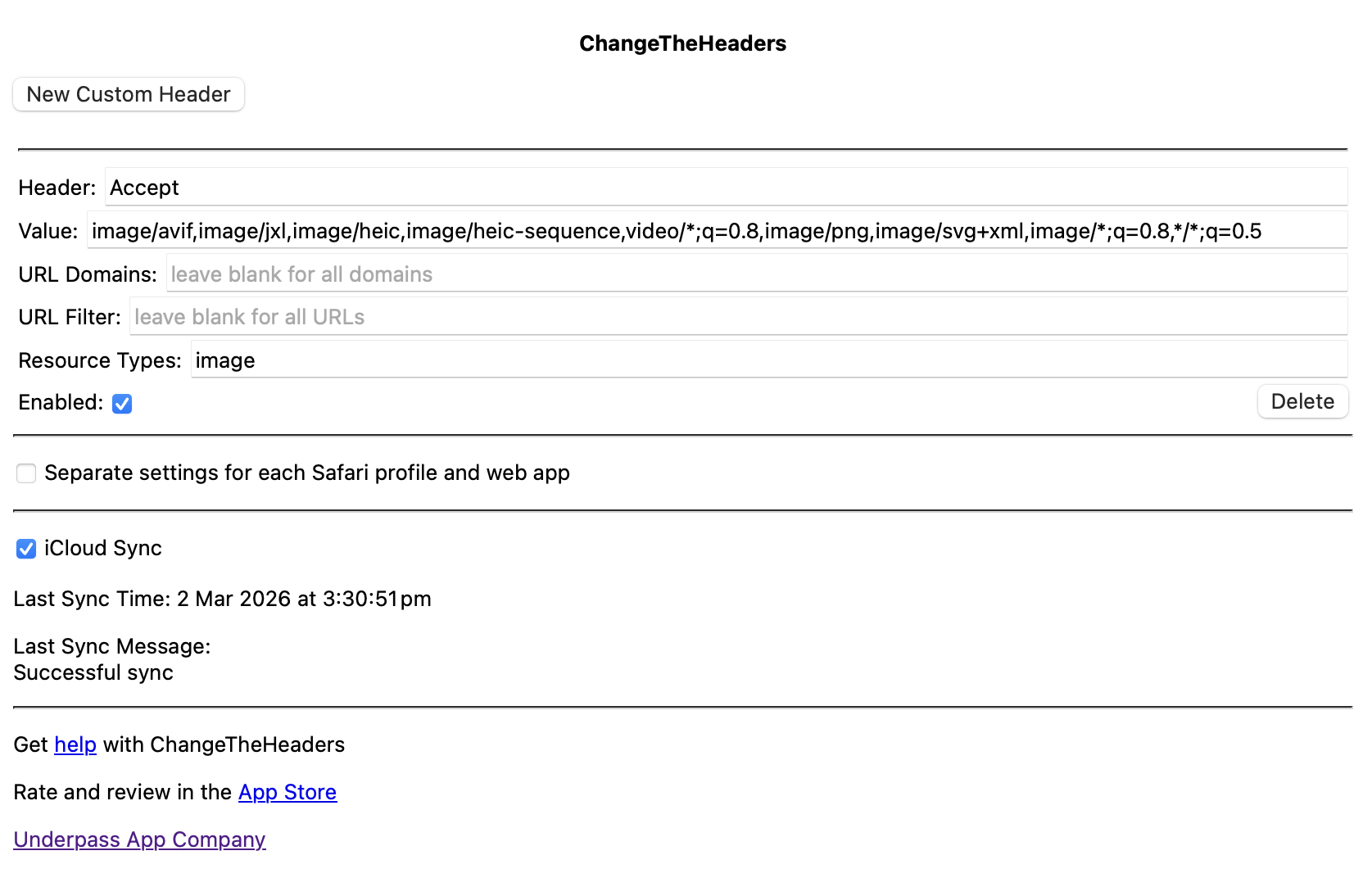This screenshot has width=1363, height=896.
Task: Turn off the iCloud Sync checkbox
Action: [x=26, y=549]
